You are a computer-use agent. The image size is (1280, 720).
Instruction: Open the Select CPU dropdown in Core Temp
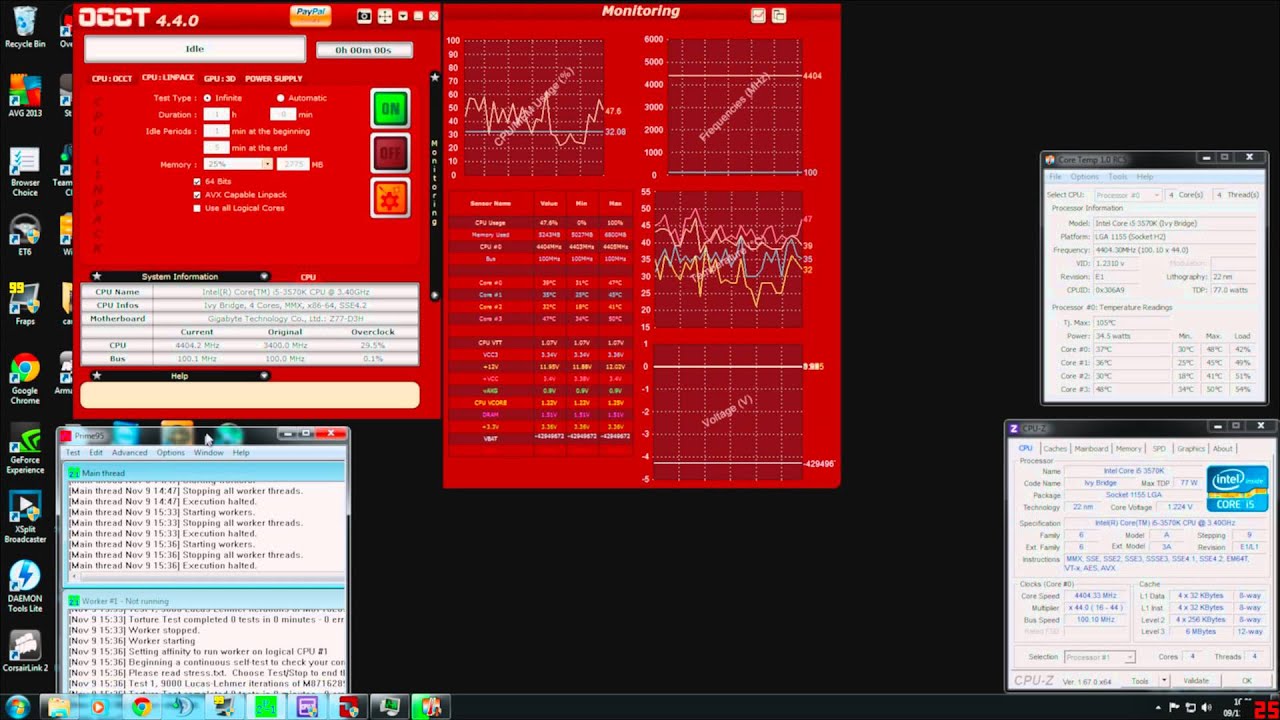[1127, 195]
